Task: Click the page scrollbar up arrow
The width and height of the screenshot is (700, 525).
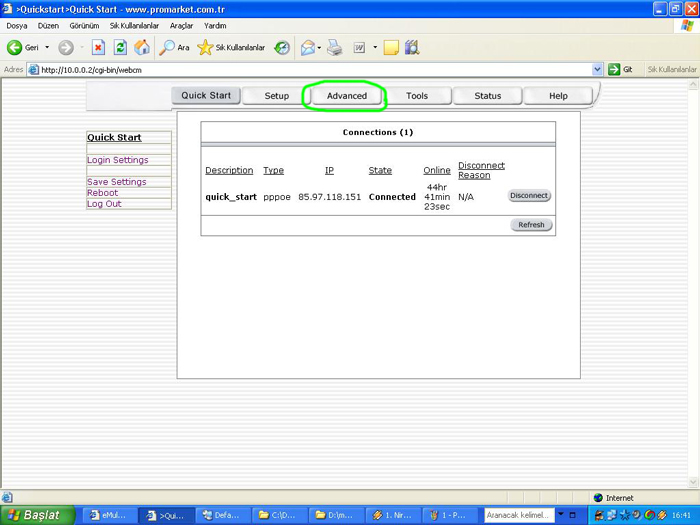Action: click(x=693, y=84)
